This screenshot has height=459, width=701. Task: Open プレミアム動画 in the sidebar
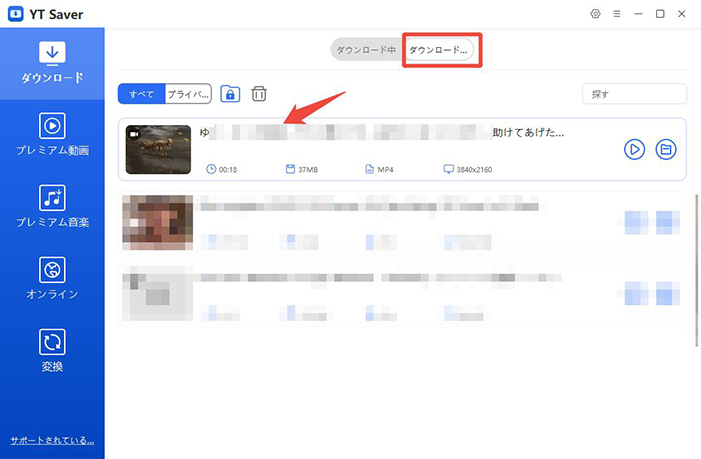(x=52, y=134)
